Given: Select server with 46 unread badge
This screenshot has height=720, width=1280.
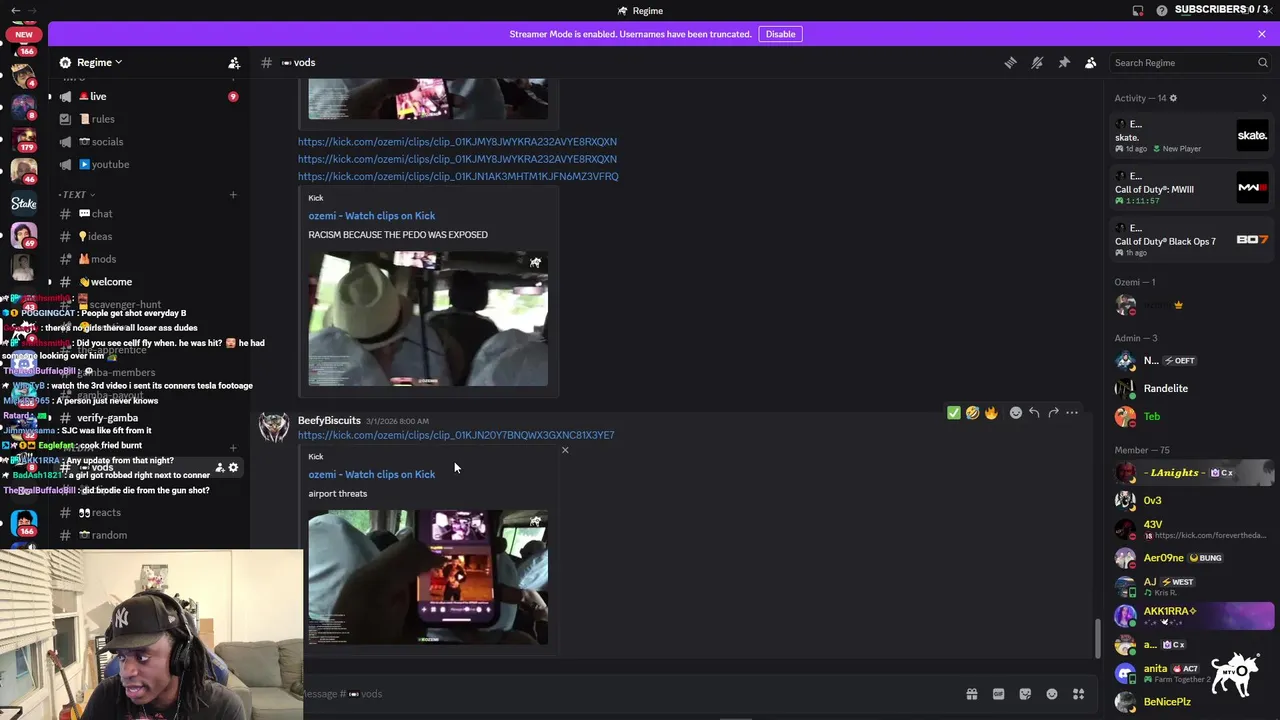Looking at the screenshot, I should [24, 171].
